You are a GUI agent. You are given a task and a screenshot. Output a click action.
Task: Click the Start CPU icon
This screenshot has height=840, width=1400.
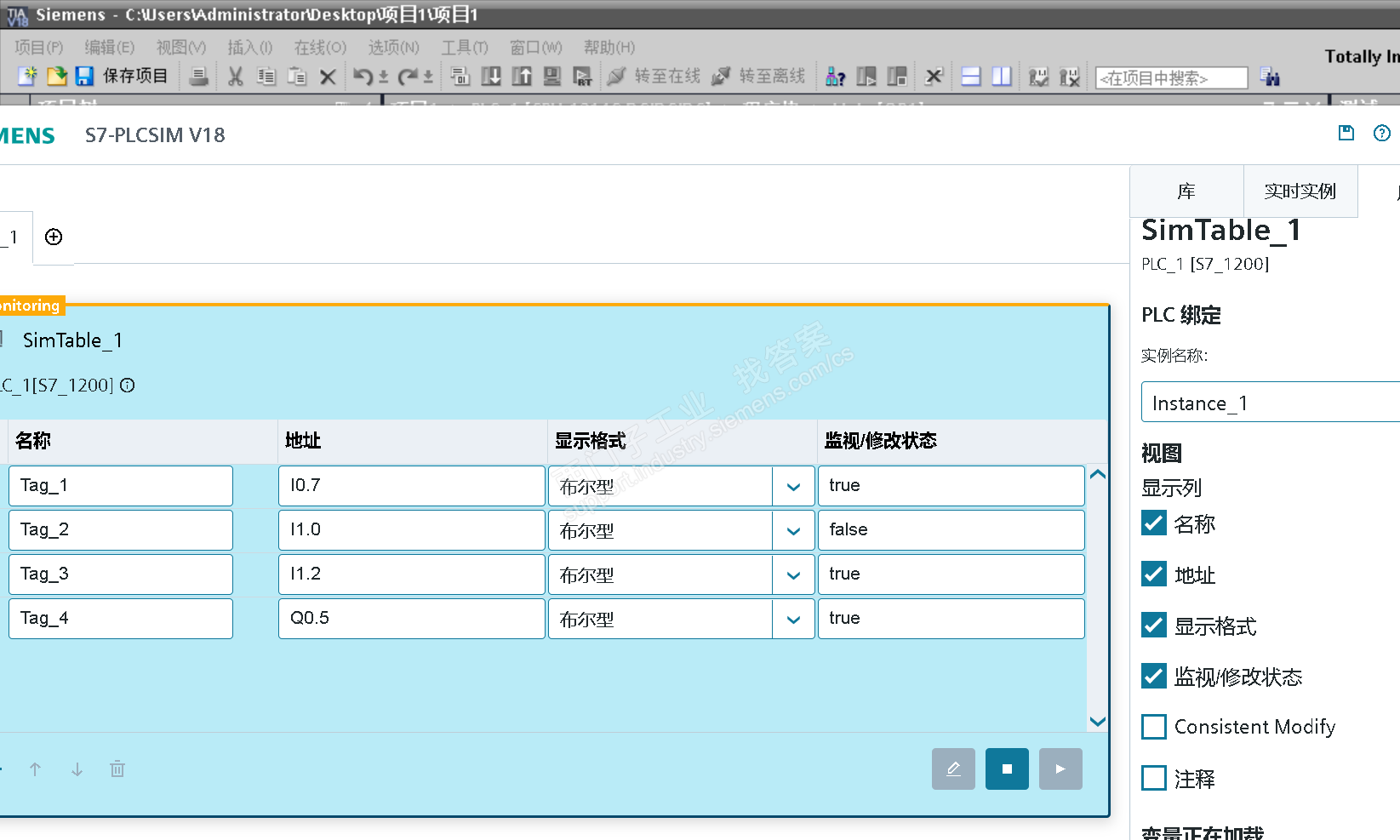866,77
